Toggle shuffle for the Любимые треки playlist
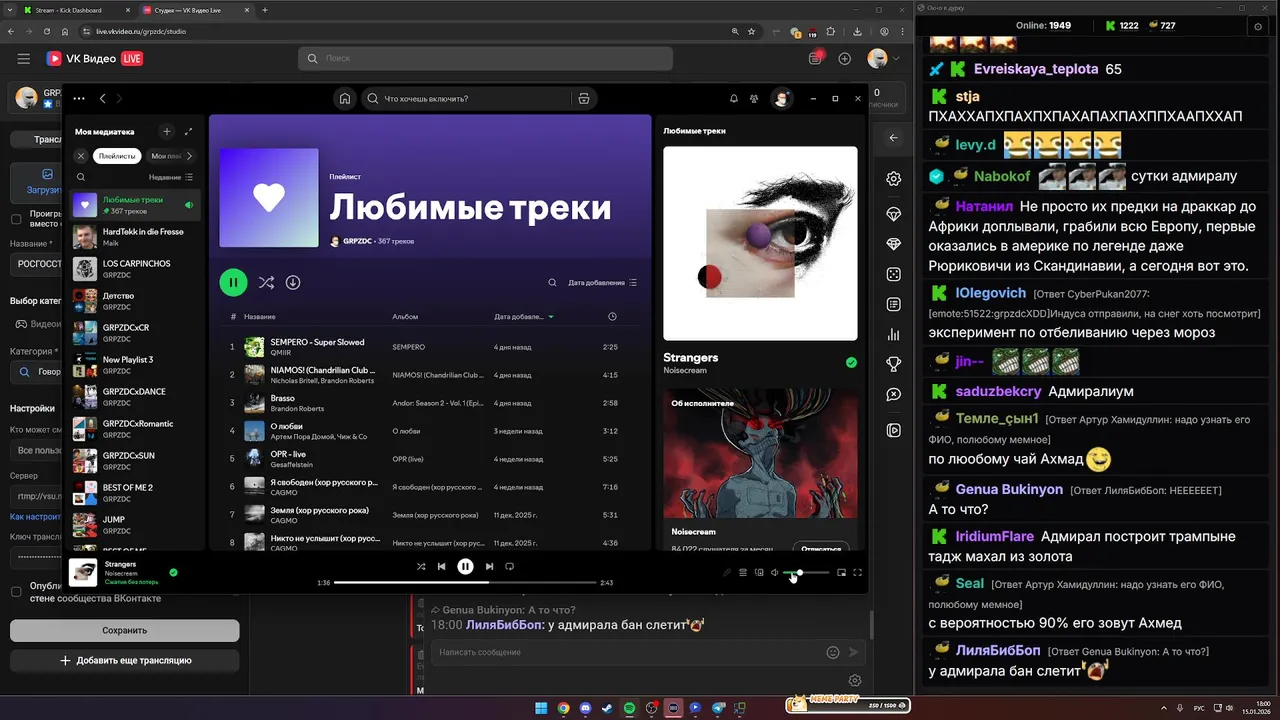This screenshot has width=1280, height=720. pyautogui.click(x=266, y=282)
